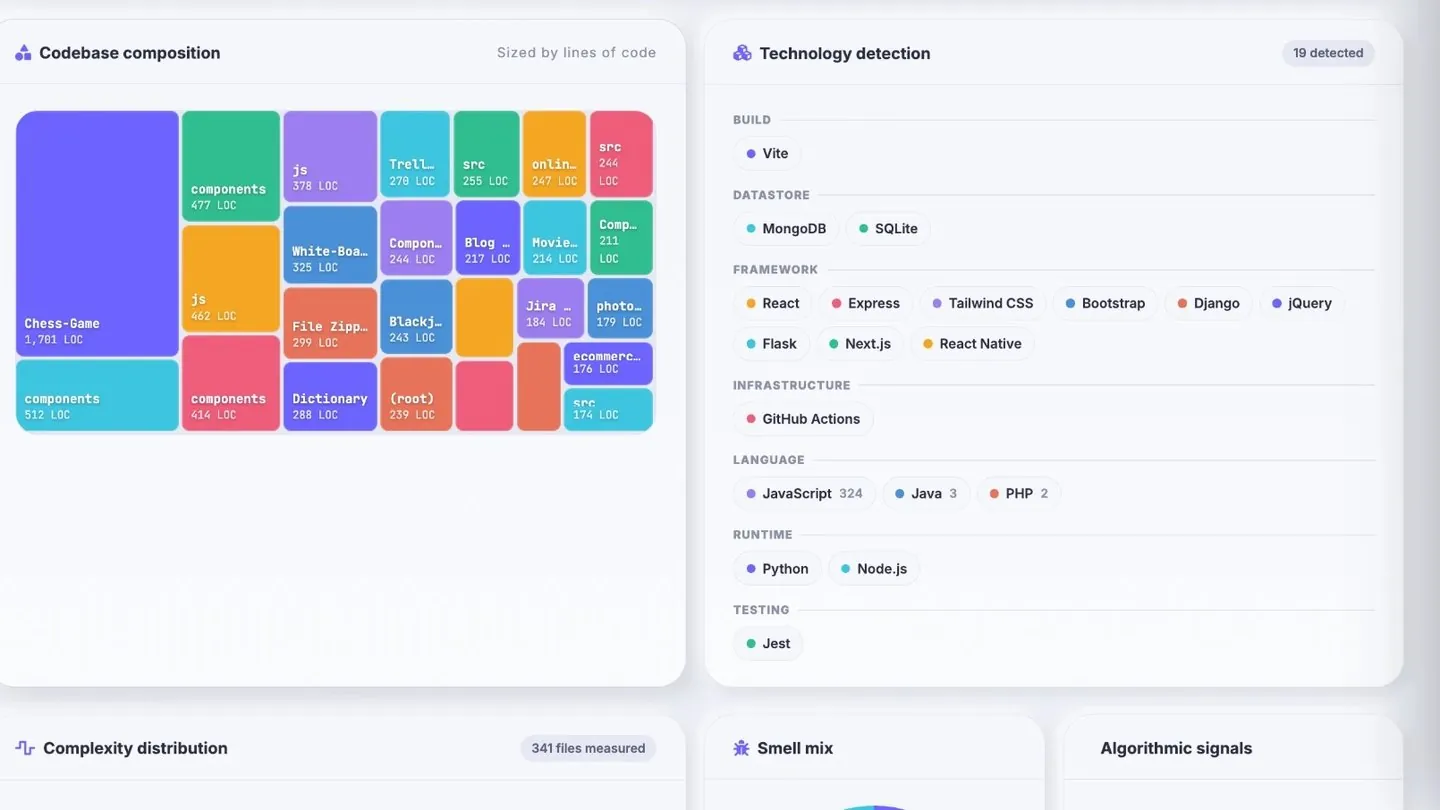Click the 19 detected badge
The width and height of the screenshot is (1440, 810).
(x=1328, y=53)
